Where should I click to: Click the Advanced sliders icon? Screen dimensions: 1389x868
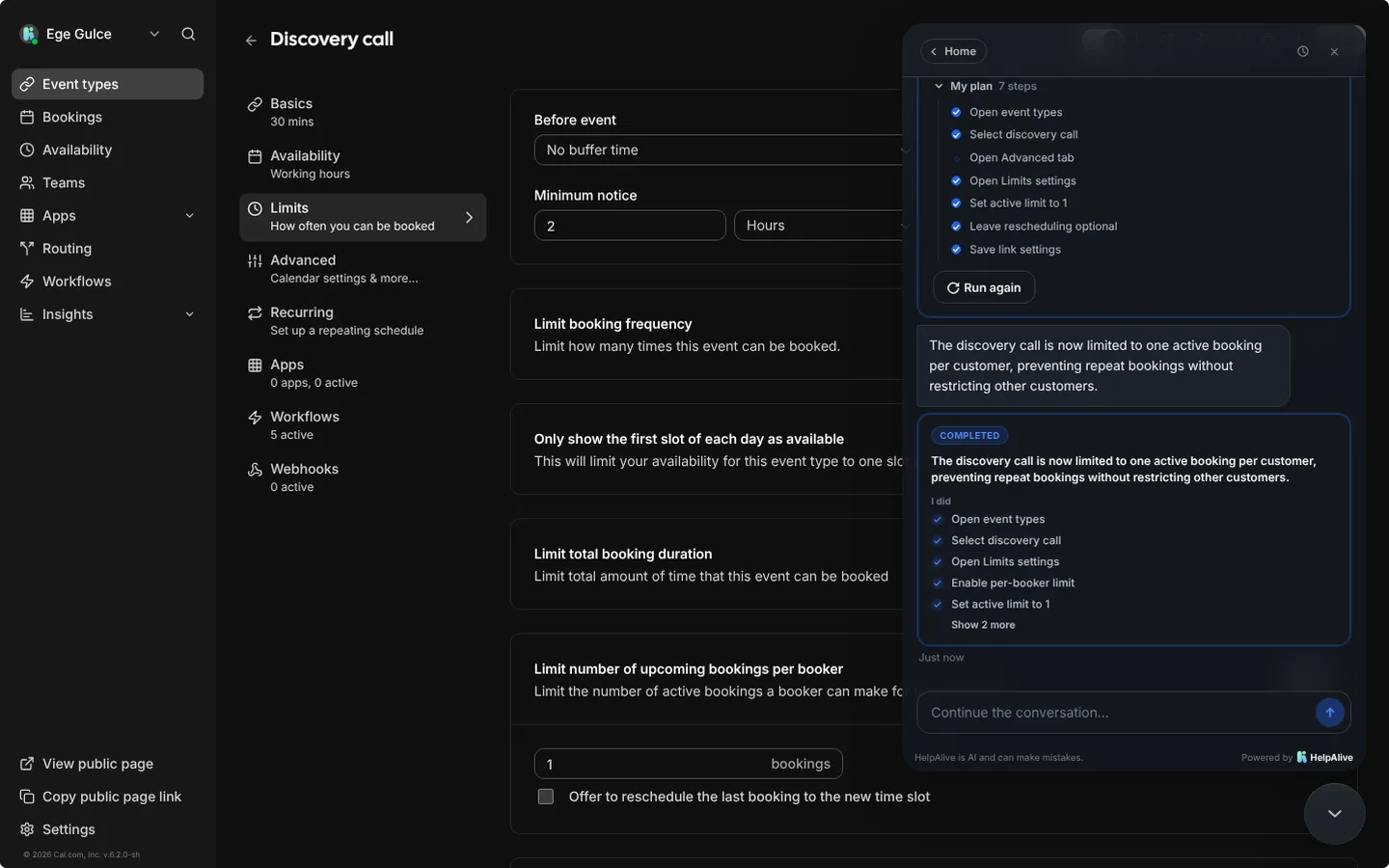click(x=255, y=260)
